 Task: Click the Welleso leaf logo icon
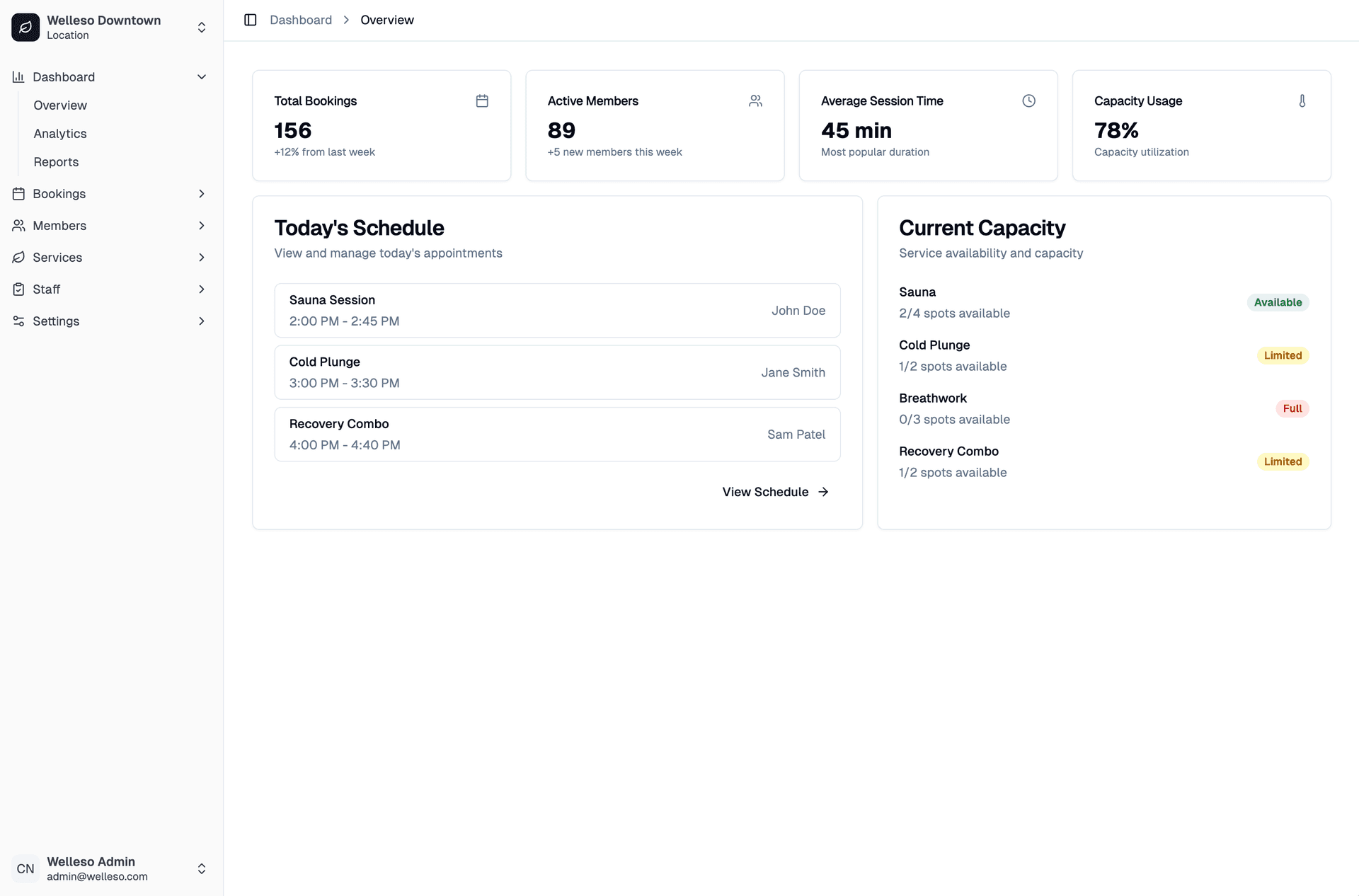pos(25,28)
